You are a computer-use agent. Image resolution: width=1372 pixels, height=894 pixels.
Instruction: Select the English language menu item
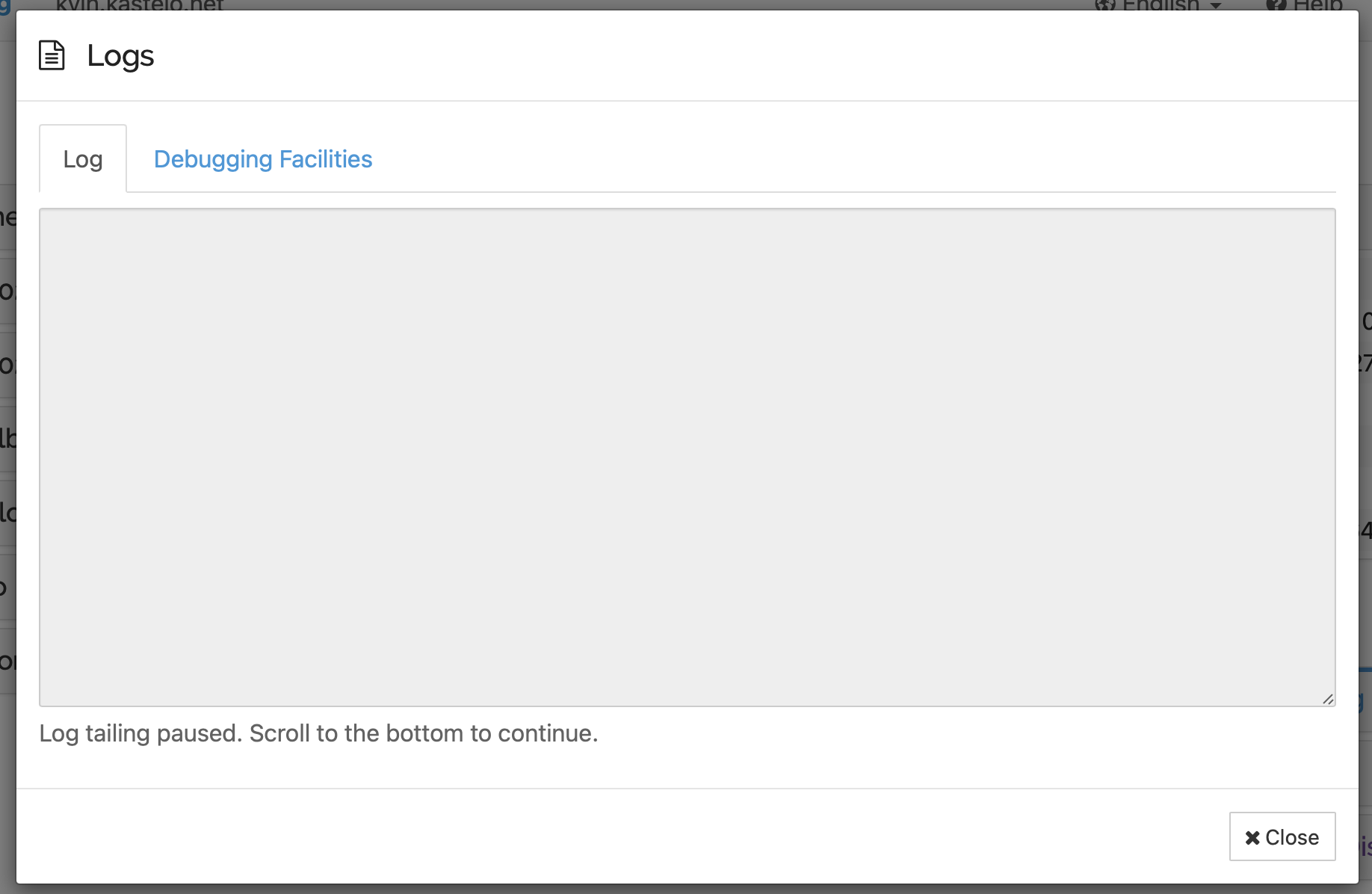pos(1158,6)
